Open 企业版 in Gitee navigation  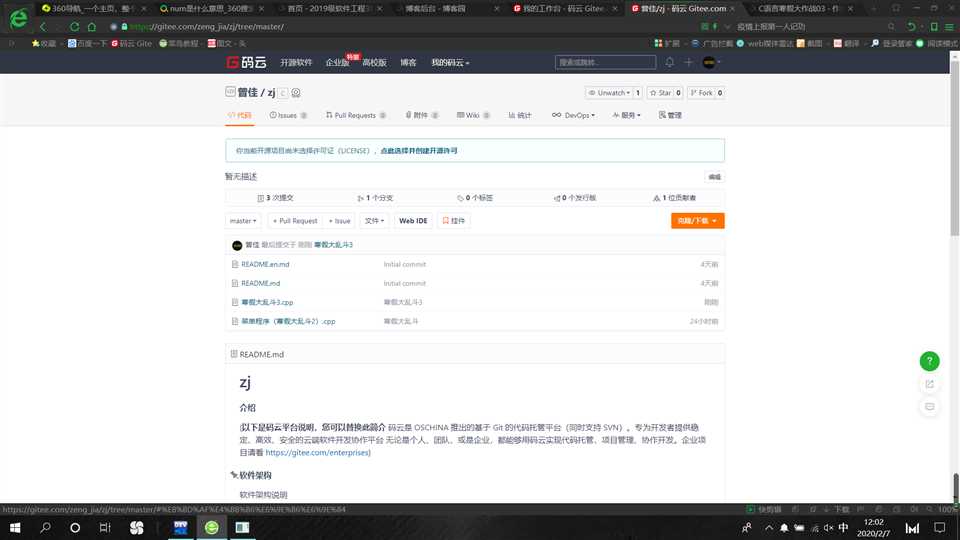coord(337,62)
